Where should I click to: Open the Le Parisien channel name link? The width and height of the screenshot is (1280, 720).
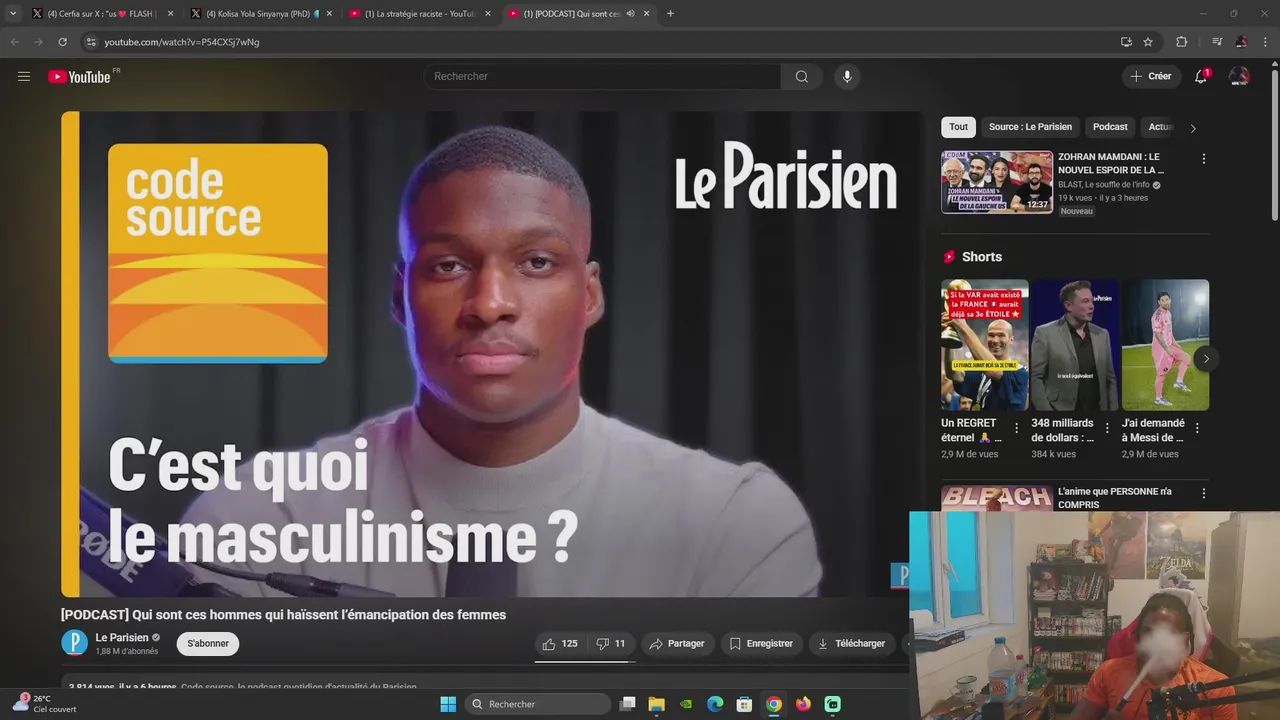point(122,638)
